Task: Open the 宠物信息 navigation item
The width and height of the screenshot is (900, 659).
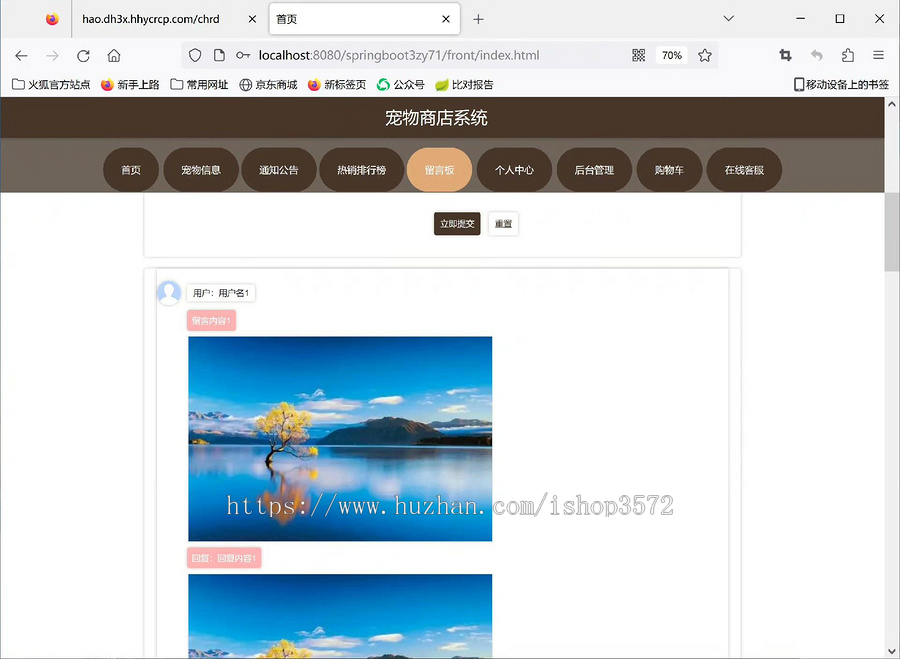Action: tap(201, 170)
